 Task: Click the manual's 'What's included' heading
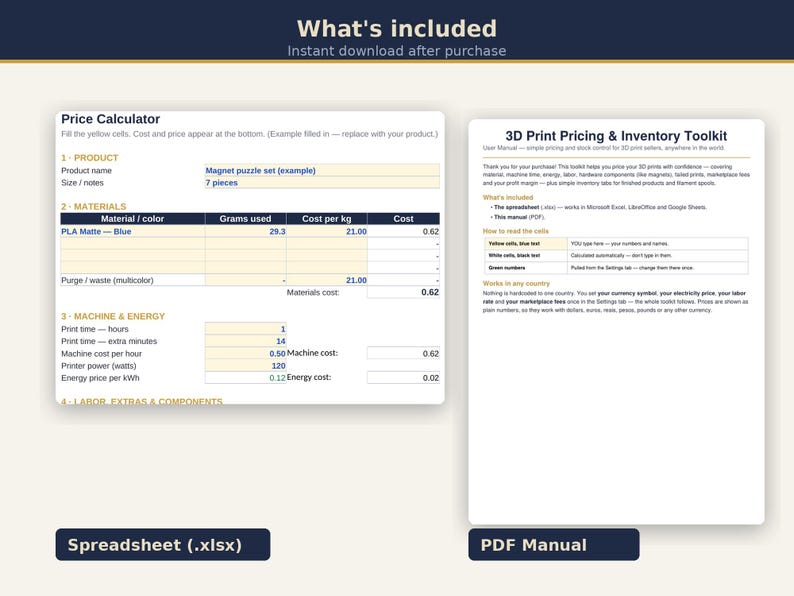(508, 197)
